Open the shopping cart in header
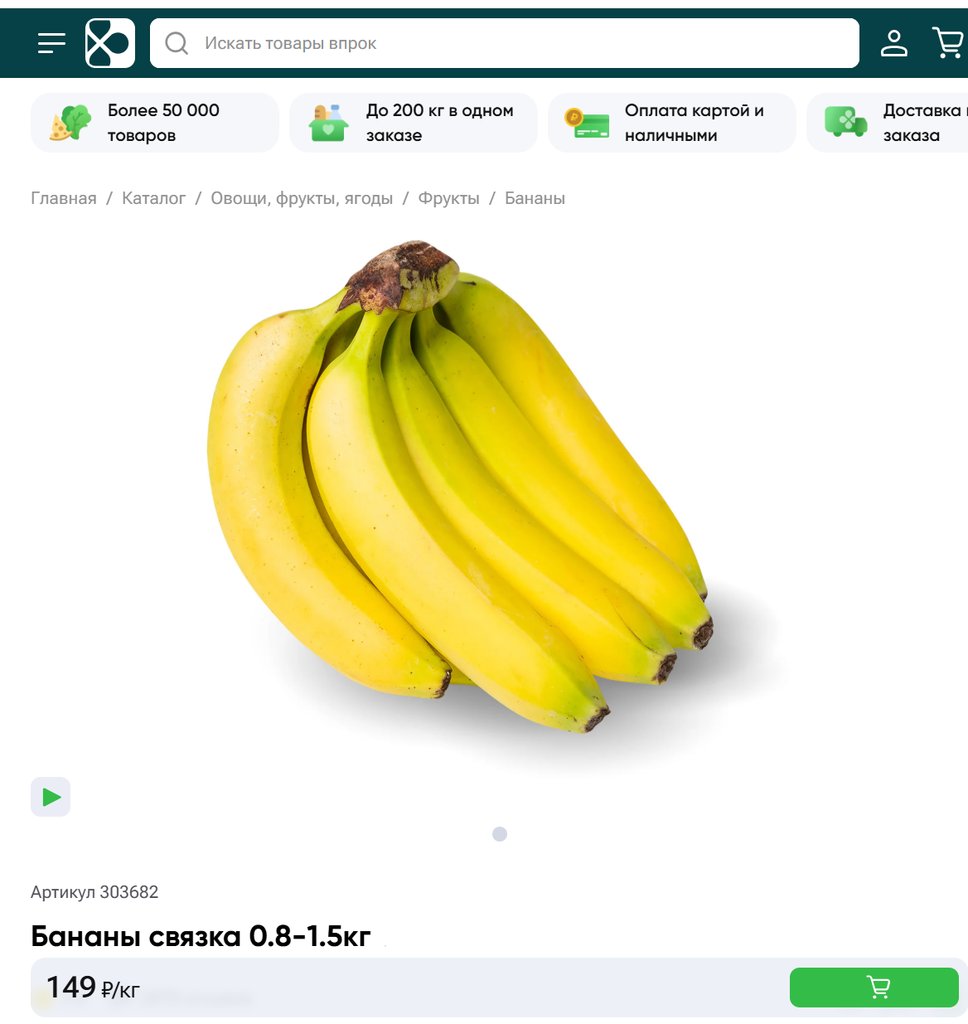This screenshot has width=968, height=1024. 948,43
